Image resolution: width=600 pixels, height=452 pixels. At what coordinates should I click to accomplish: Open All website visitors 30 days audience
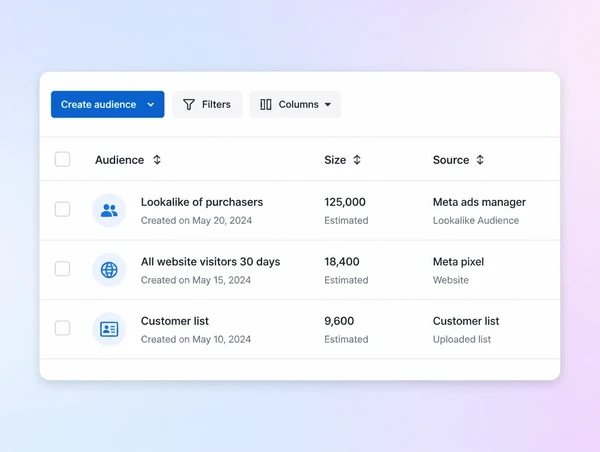point(210,262)
